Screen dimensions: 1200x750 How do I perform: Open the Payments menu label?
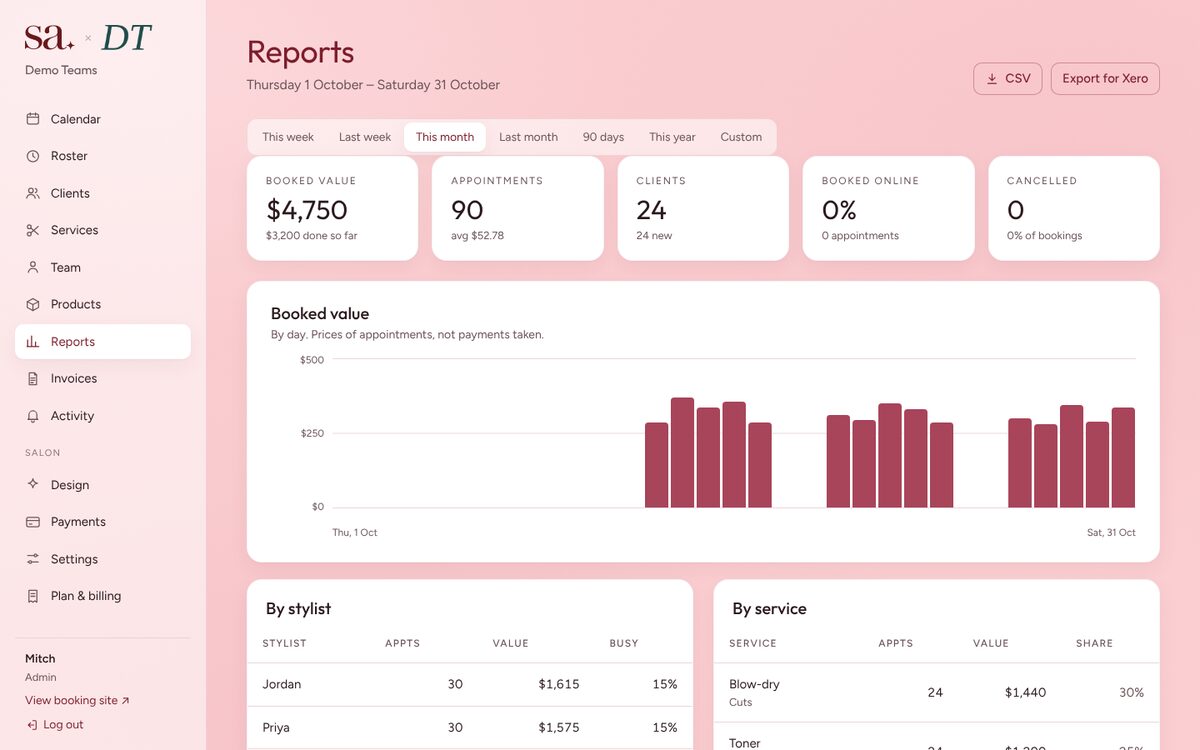(x=78, y=522)
